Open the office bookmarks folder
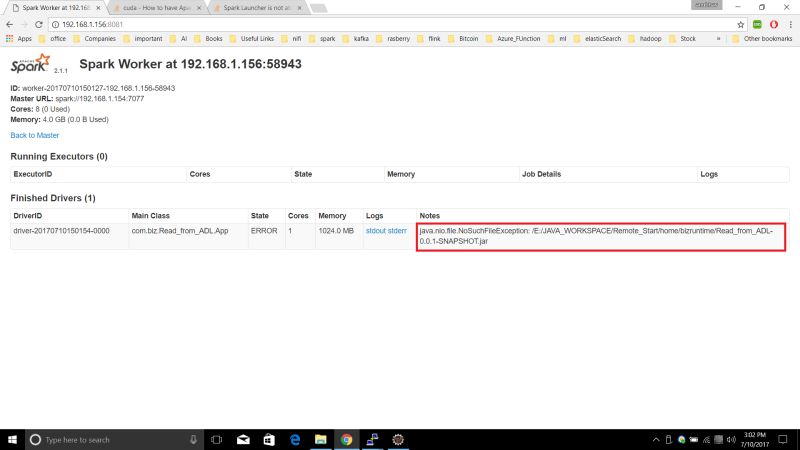The width and height of the screenshot is (800, 450). pos(53,39)
